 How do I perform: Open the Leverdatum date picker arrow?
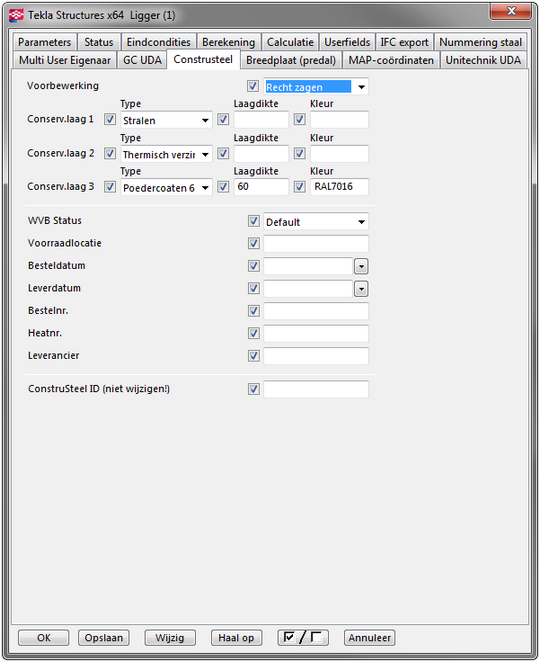[361, 289]
